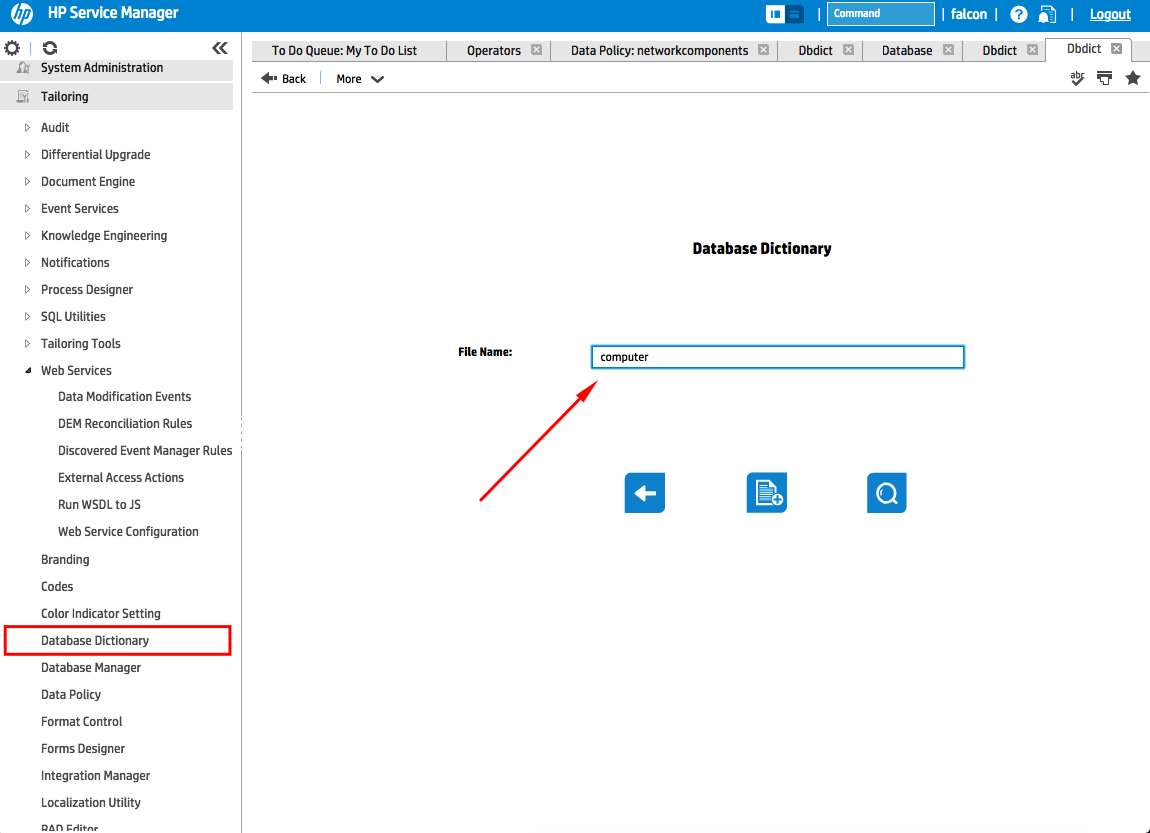Refresh the navigation tree

[48, 46]
